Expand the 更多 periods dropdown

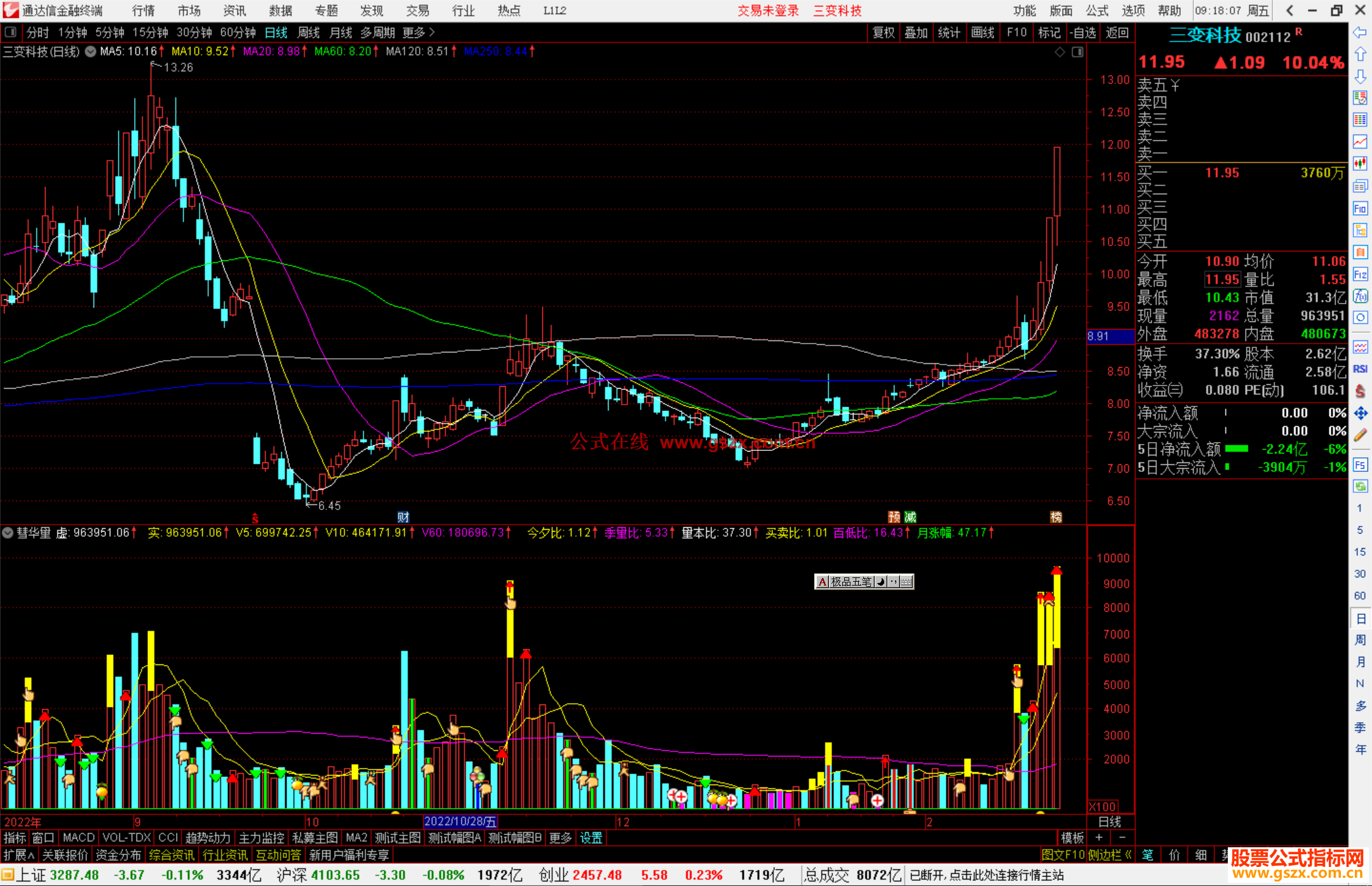[418, 32]
